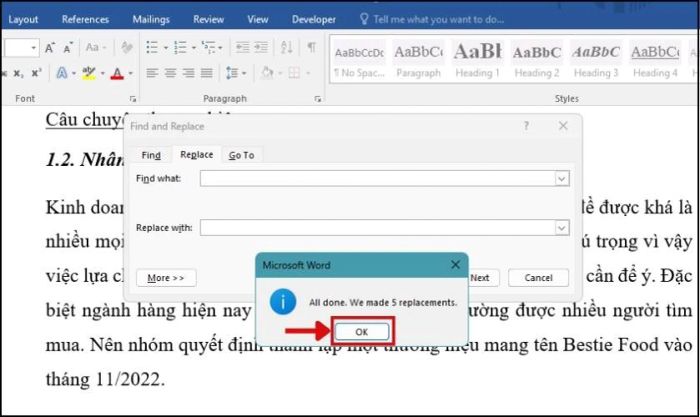Expand the Shading dropdown arrow
700x417 pixels.
tap(280, 73)
